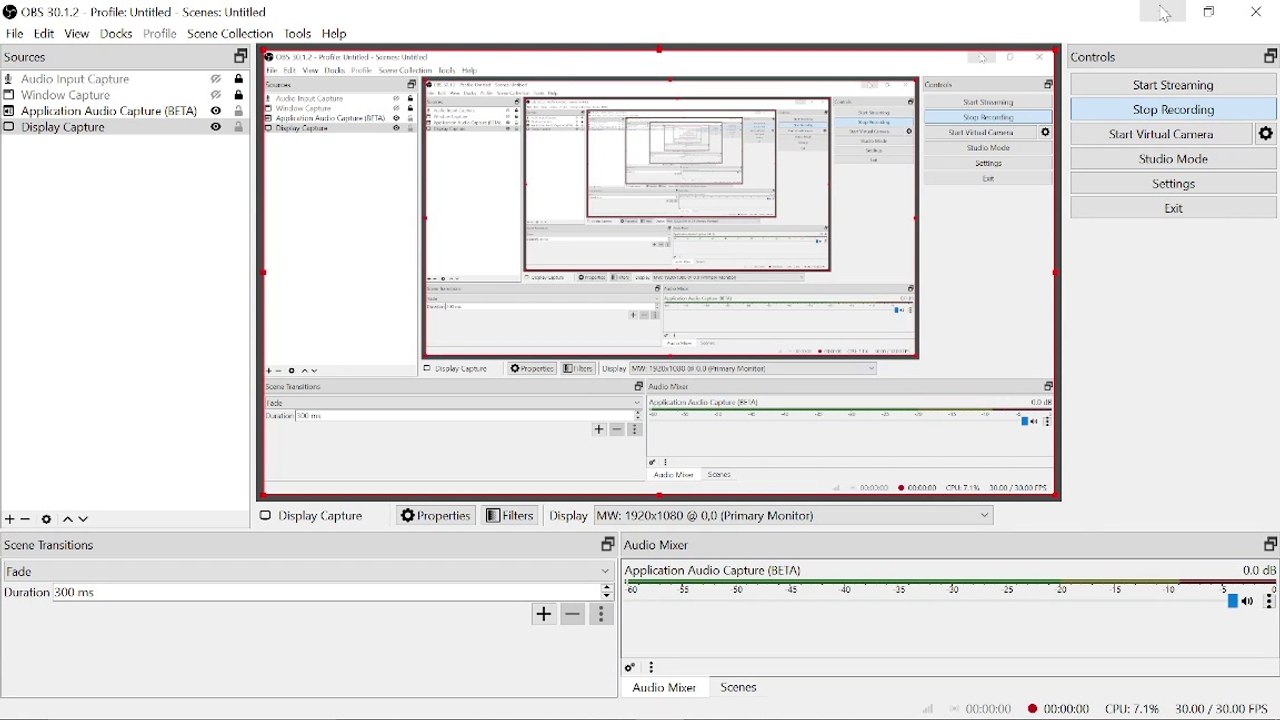Open Audio Mixer dock three-dot menu
The width and height of the screenshot is (1280, 720).
pos(652,668)
